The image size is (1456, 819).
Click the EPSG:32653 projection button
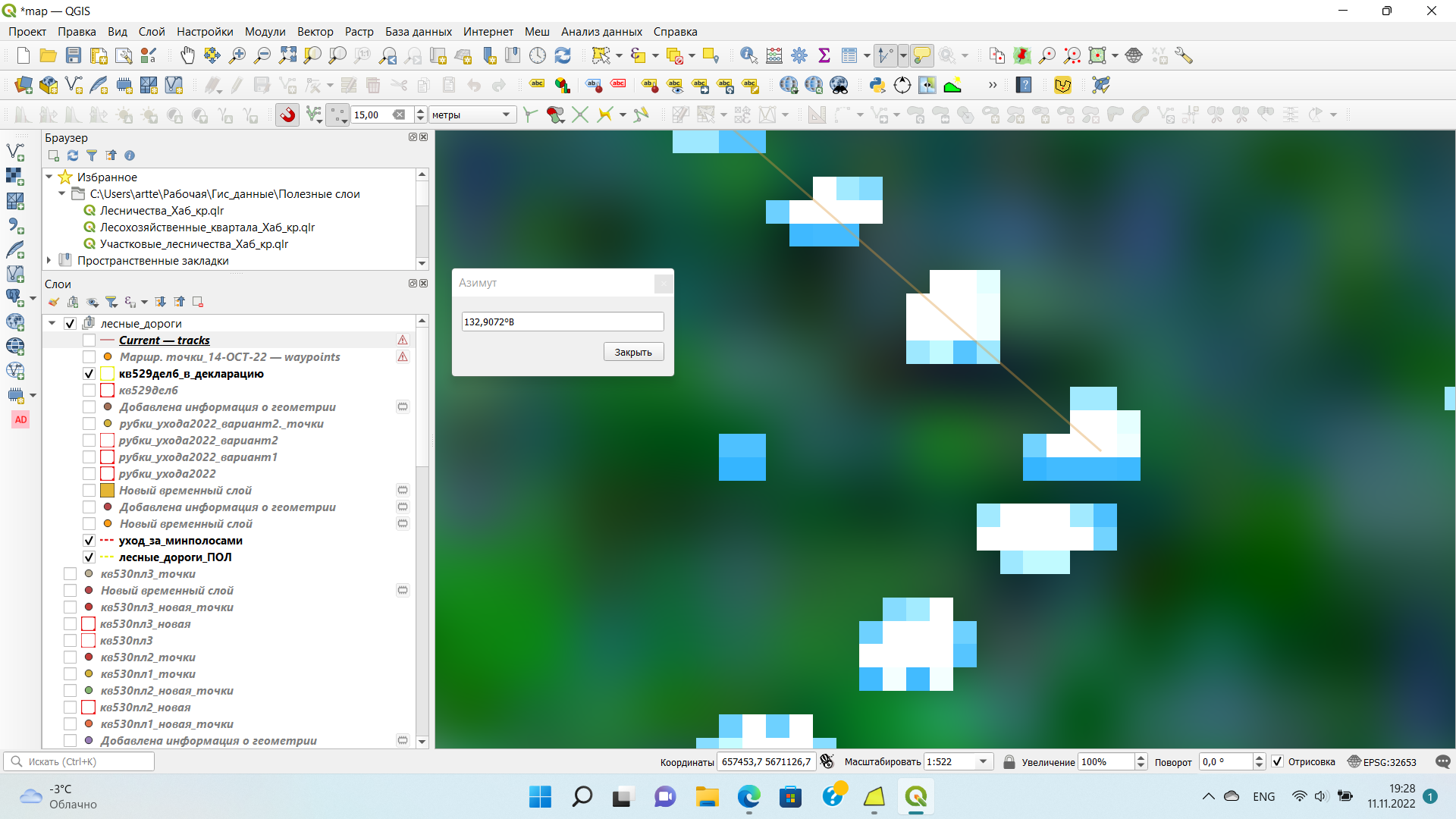[x=1382, y=761]
